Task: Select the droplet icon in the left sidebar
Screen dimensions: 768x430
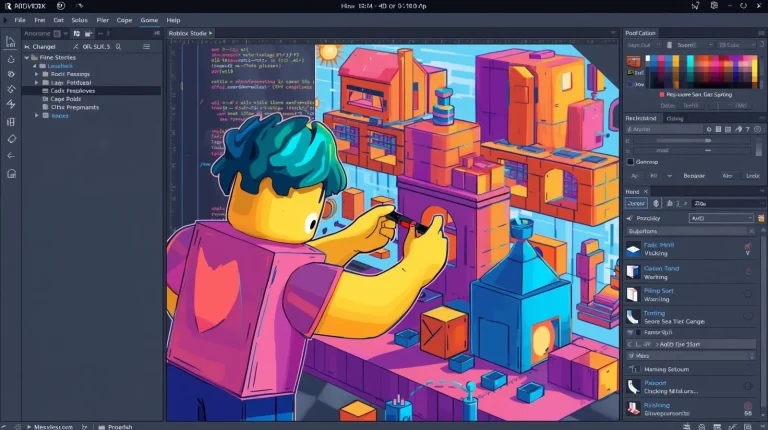Action: [11, 59]
